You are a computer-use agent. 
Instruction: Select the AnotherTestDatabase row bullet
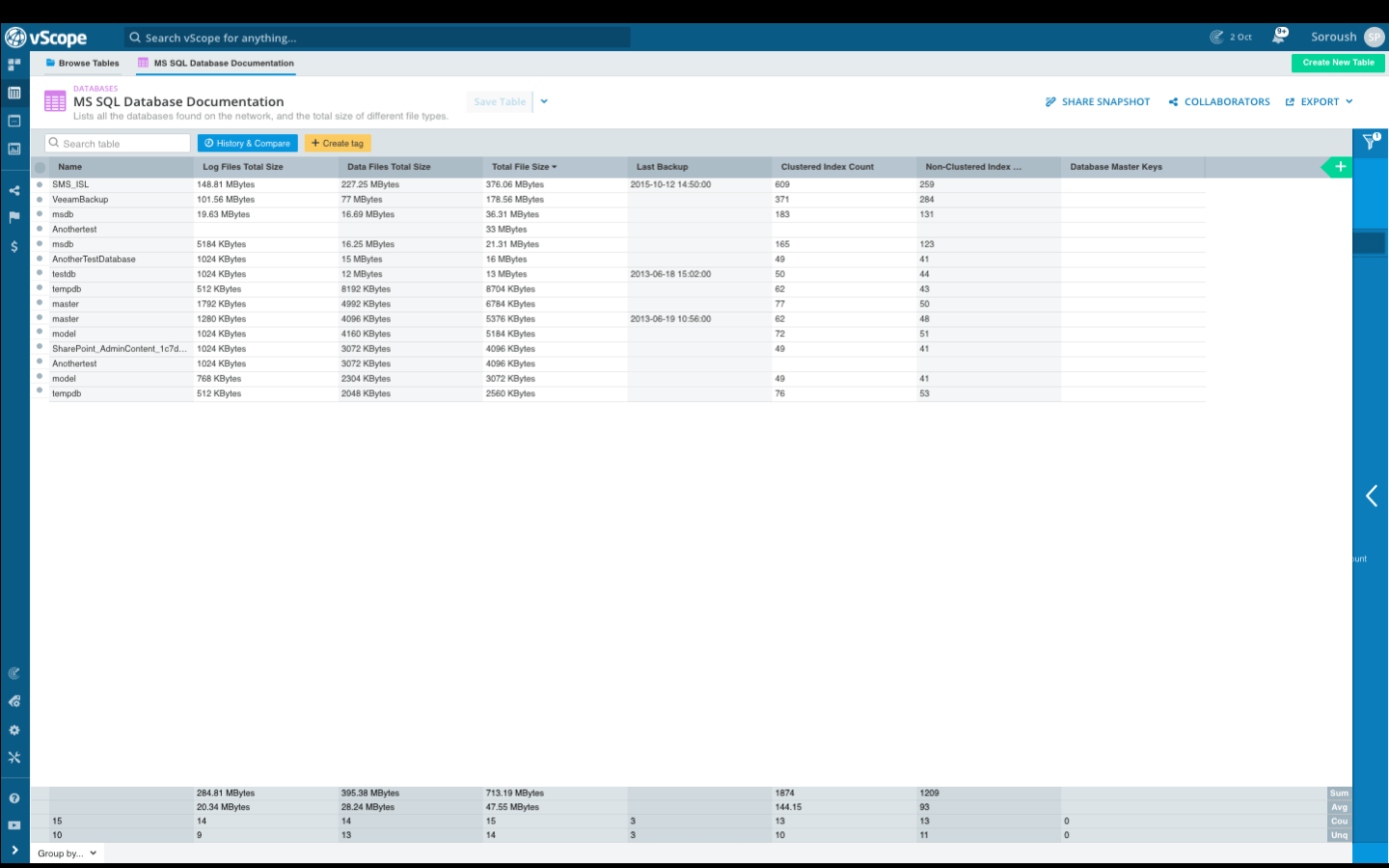coord(40,258)
